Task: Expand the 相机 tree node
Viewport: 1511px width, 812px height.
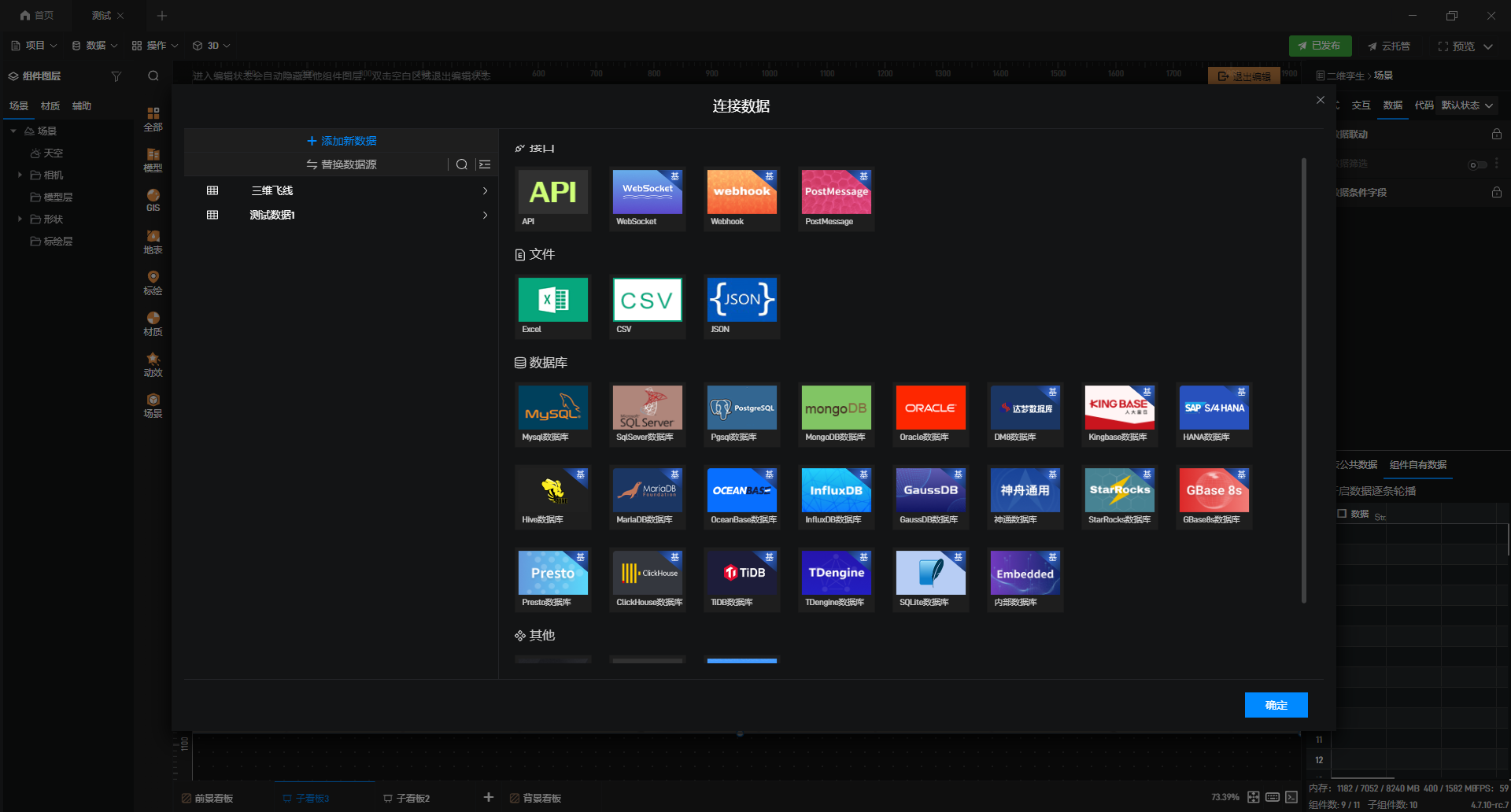Action: (x=20, y=175)
